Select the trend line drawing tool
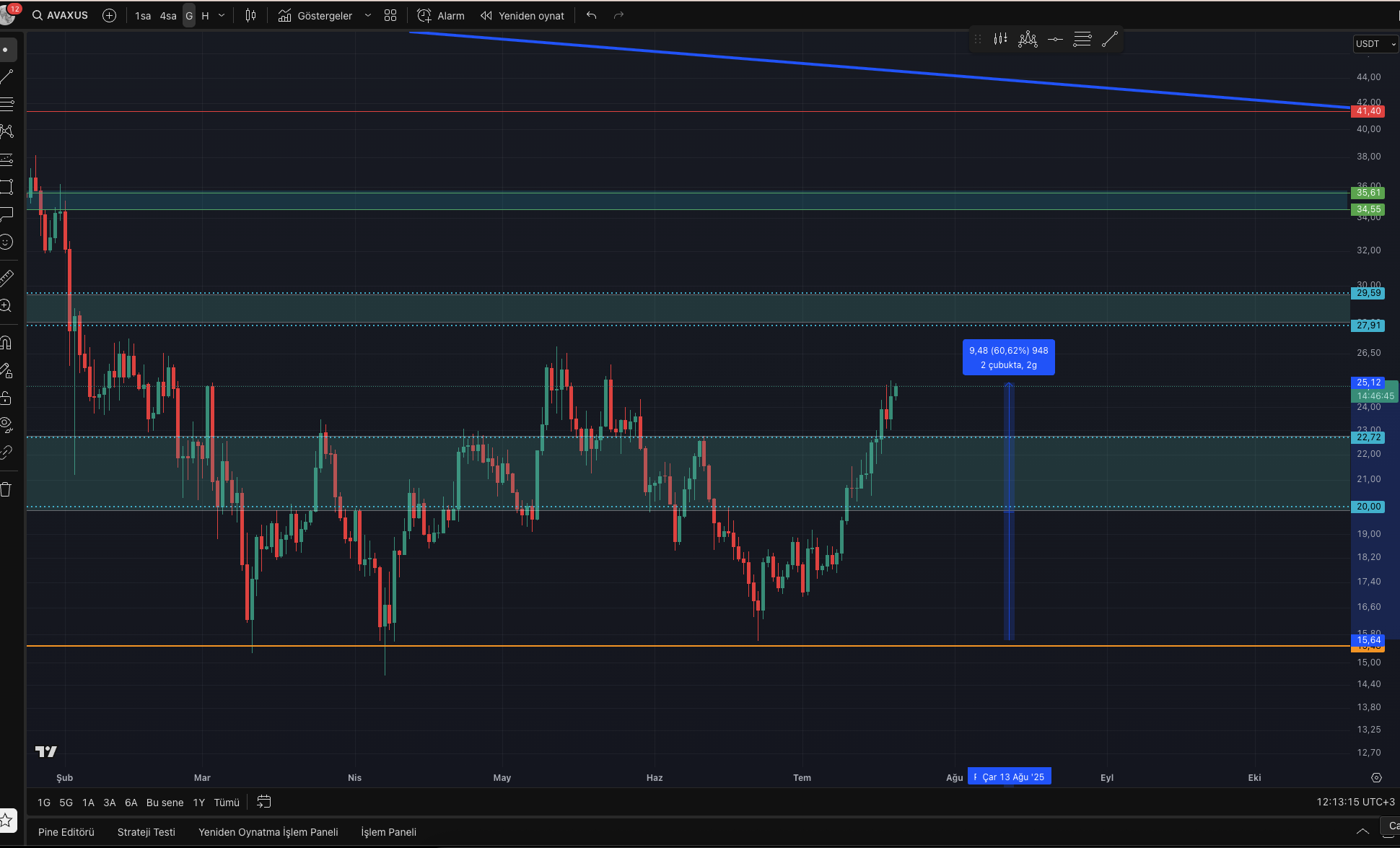This screenshot has width=1400, height=848. tap(7, 77)
